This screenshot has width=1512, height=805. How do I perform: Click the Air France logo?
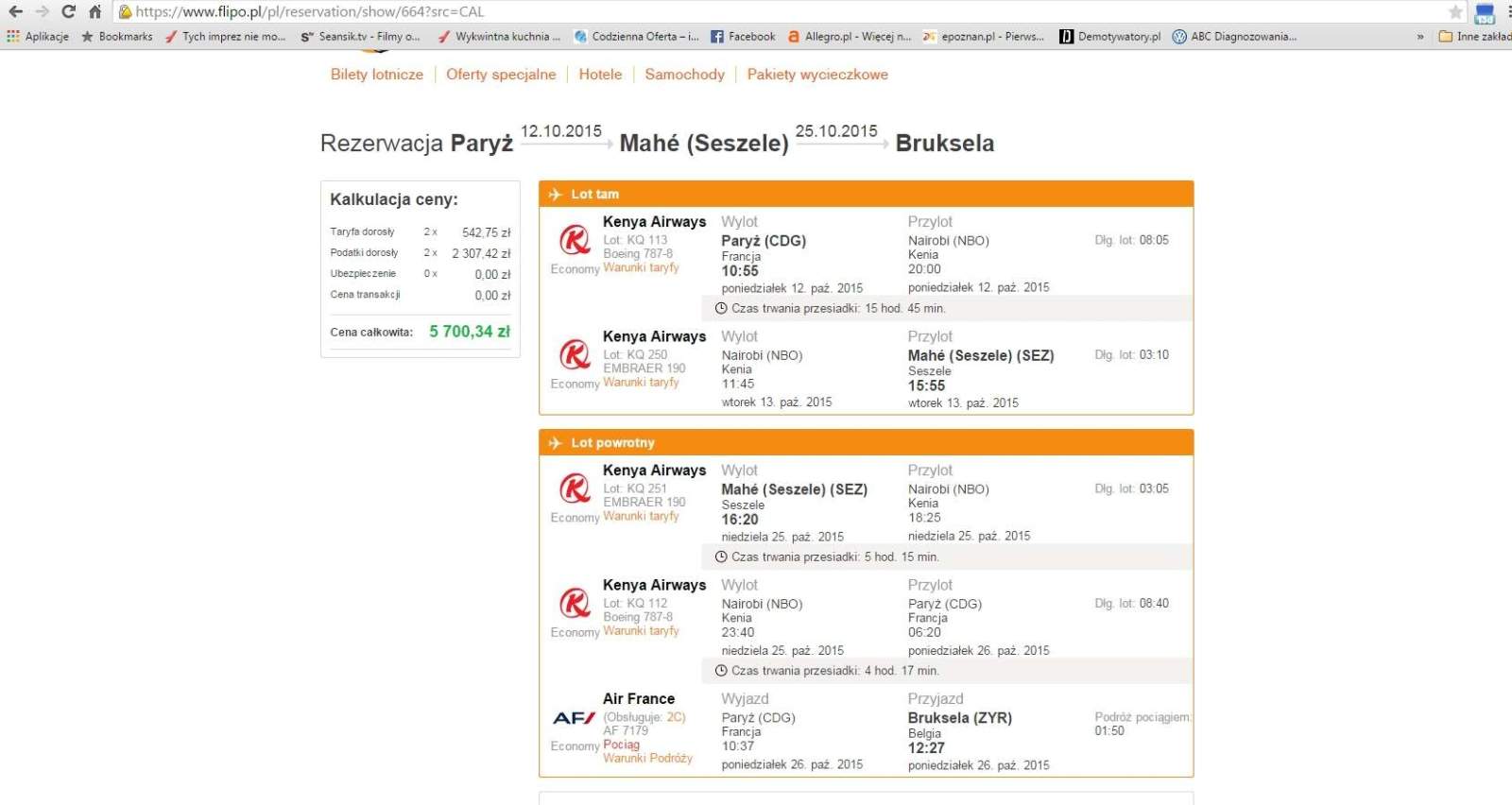tap(575, 718)
